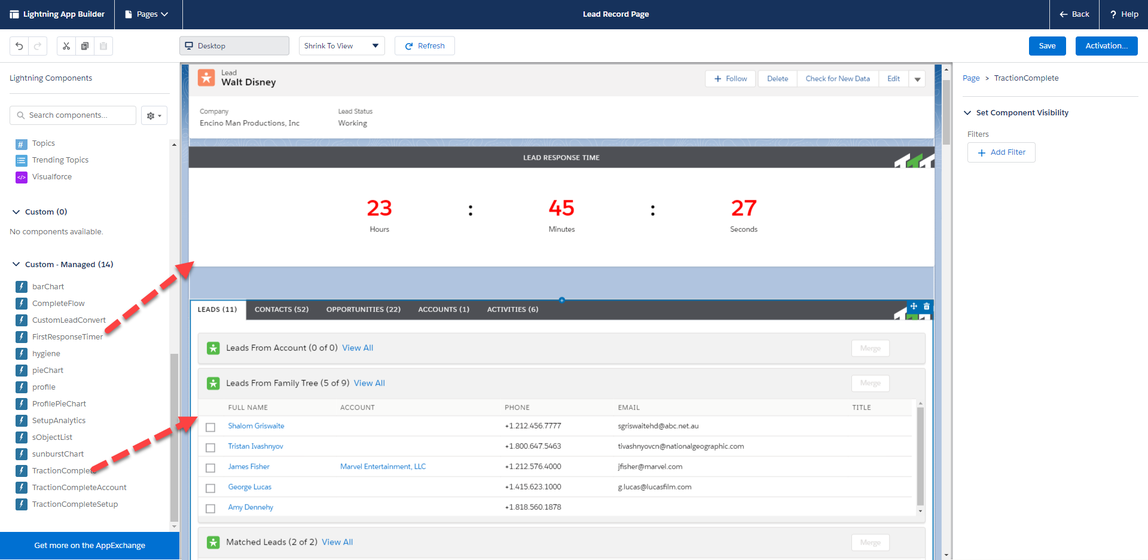1148x560 pixels.
Task: Tick the checkbox for James Fisher
Action: click(211, 468)
